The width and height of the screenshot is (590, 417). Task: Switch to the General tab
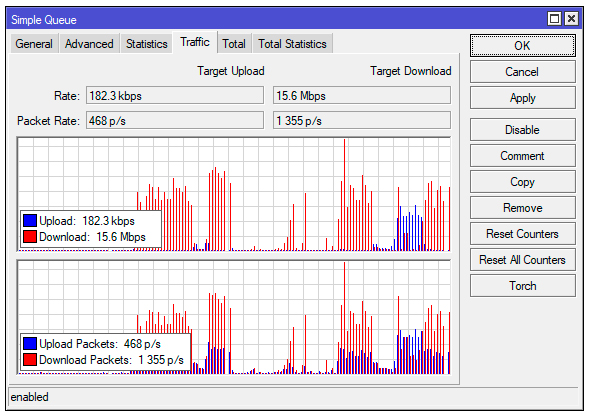coord(34,44)
